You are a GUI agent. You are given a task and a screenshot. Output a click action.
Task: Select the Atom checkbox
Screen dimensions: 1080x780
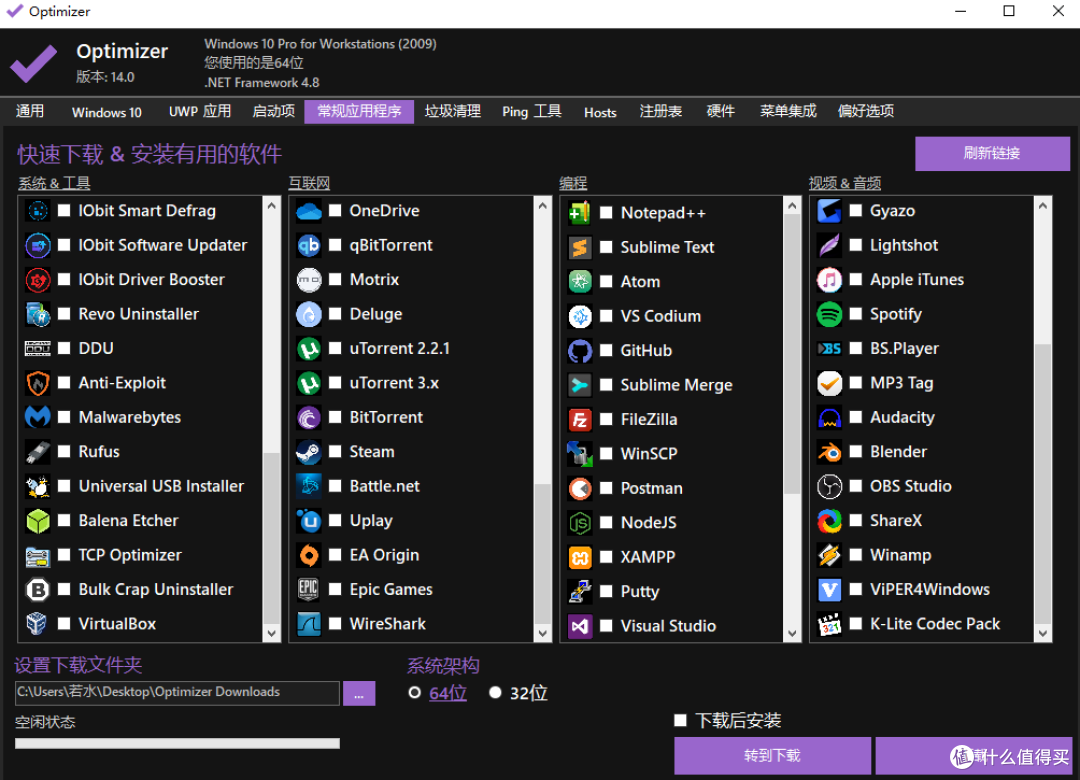606,281
